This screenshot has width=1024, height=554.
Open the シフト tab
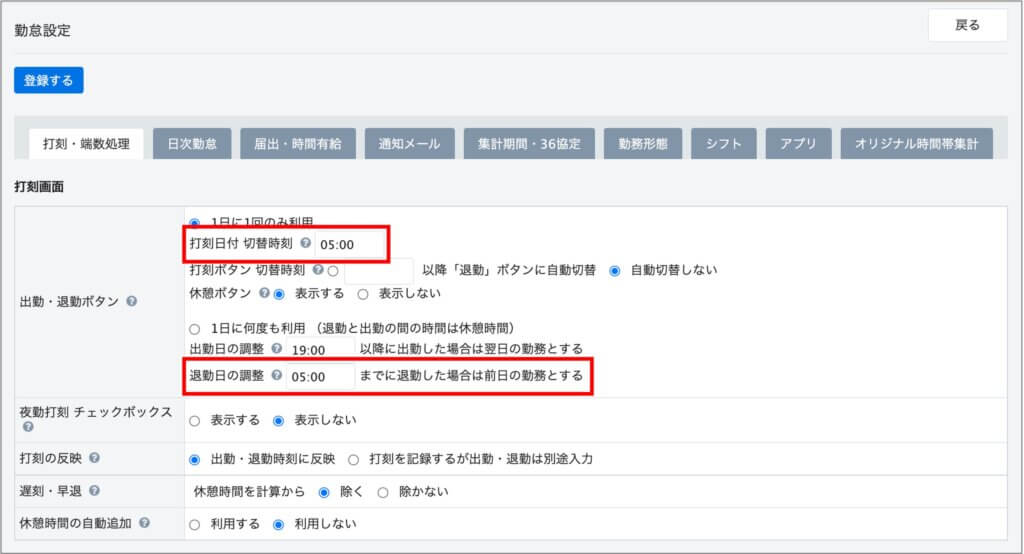pos(723,144)
